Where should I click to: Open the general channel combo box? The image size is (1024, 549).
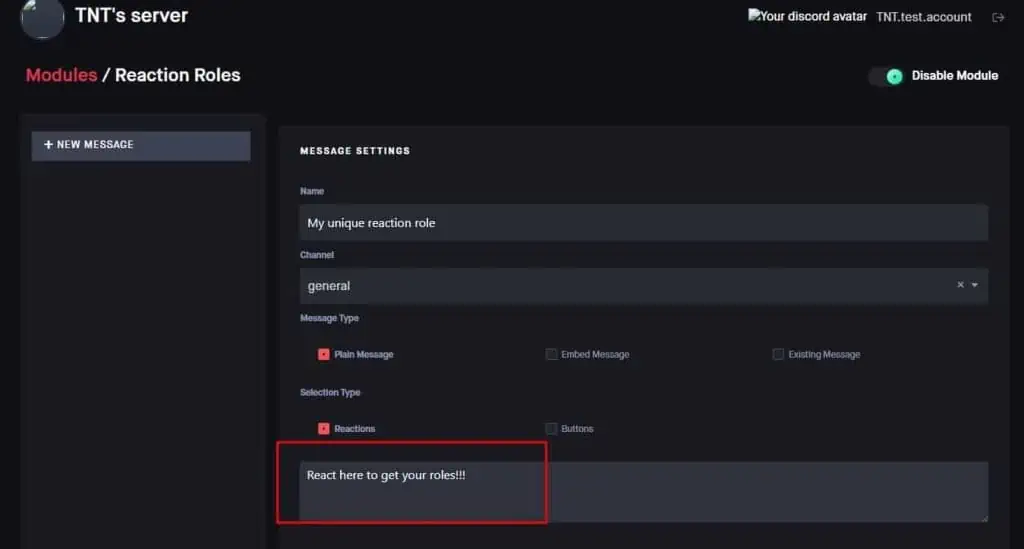click(620, 285)
